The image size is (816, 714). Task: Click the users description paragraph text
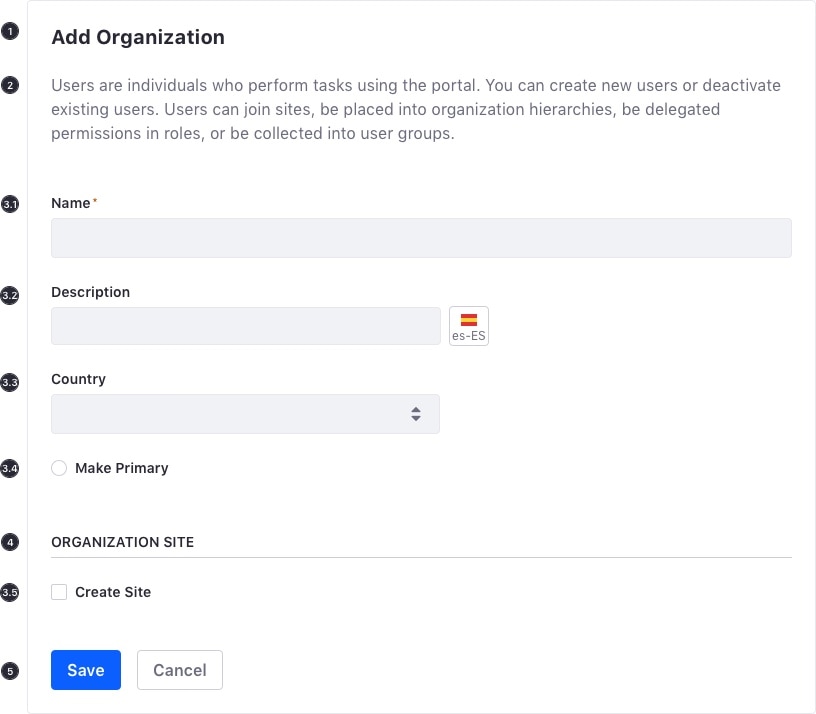coord(416,109)
